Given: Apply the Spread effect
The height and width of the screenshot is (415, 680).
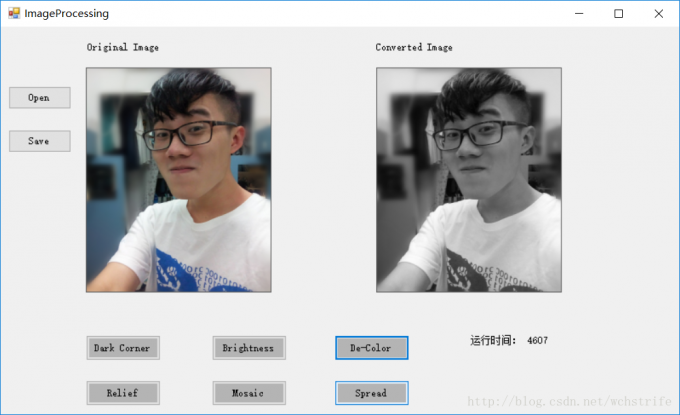Looking at the screenshot, I should click(372, 393).
